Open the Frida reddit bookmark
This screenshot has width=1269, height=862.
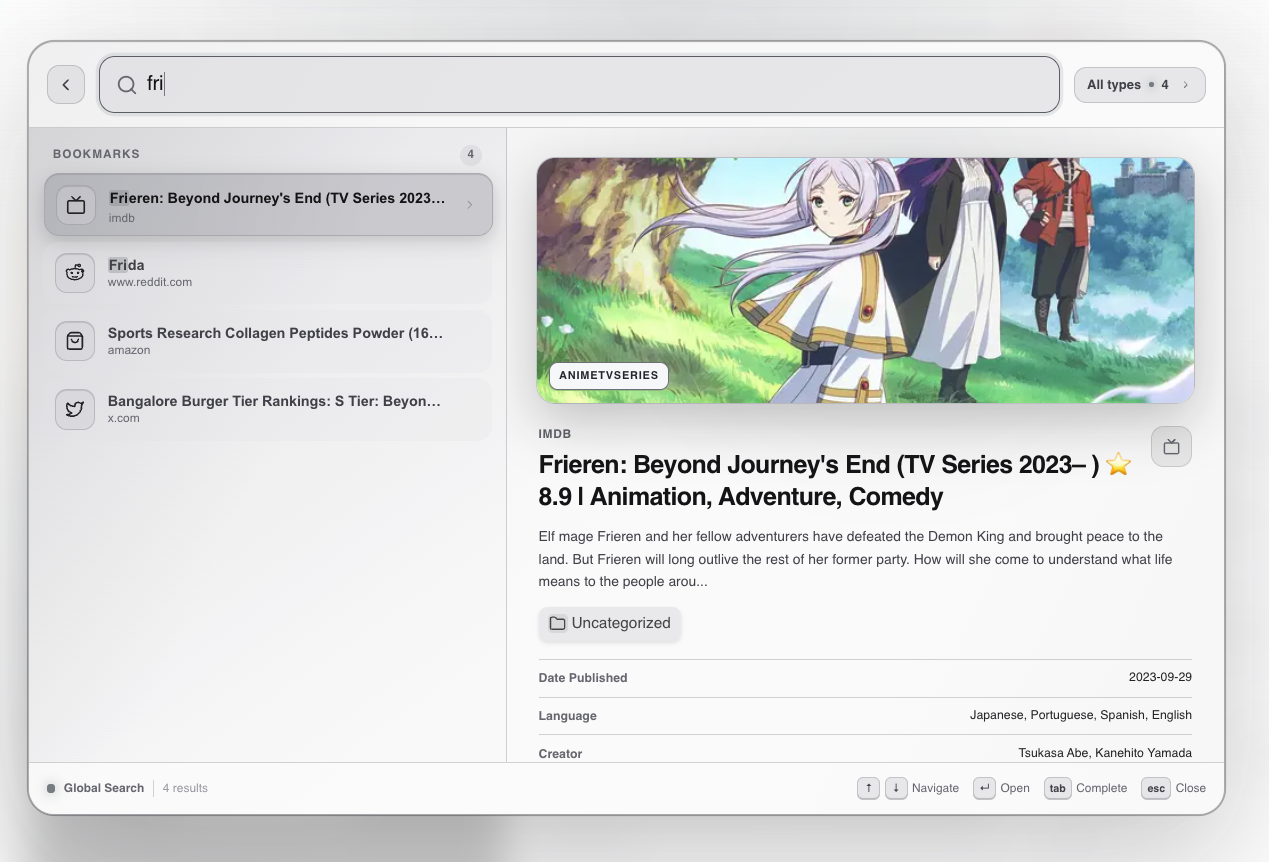[x=268, y=273]
